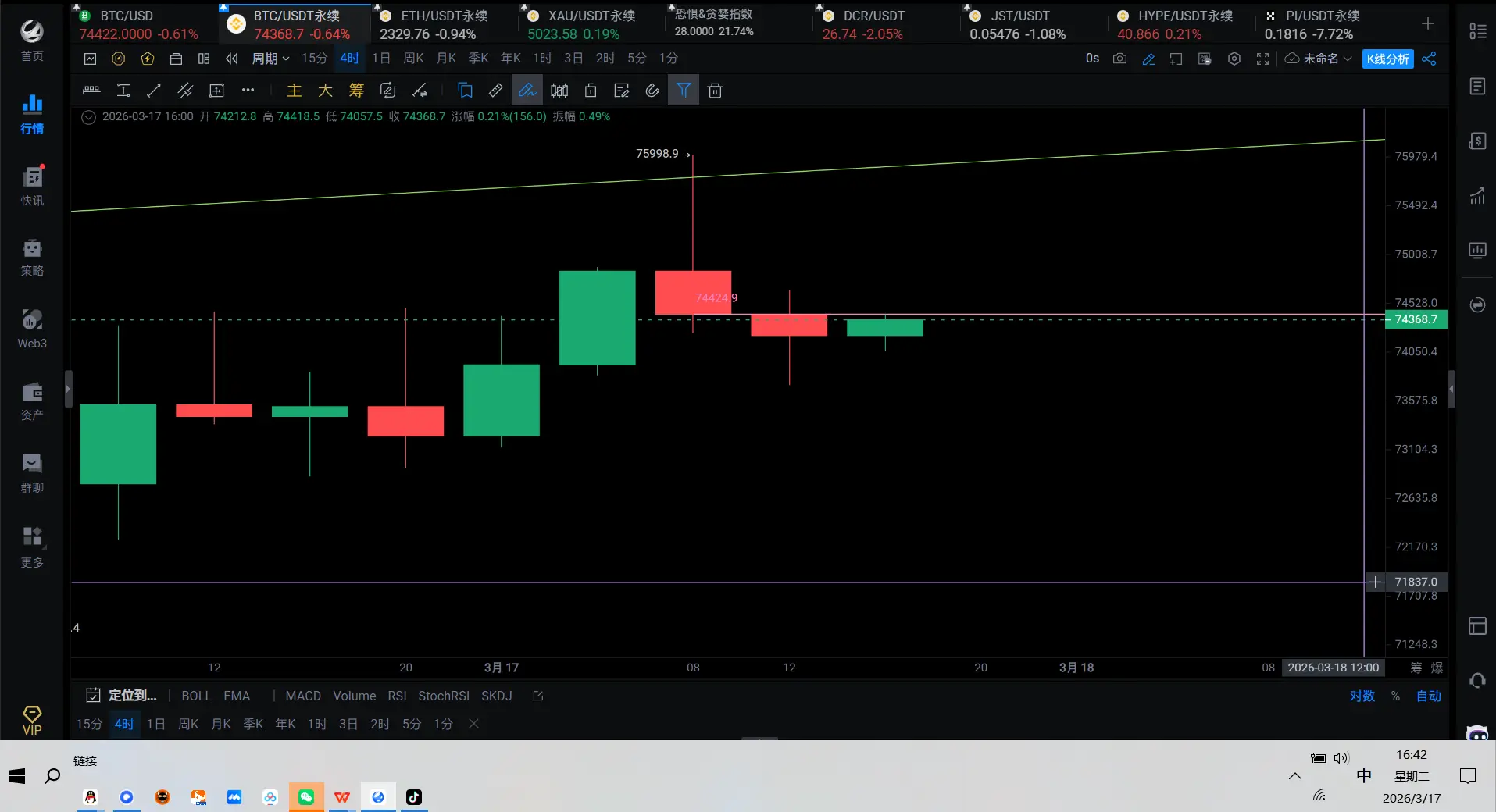The image size is (1496, 812).
Task: Click the note-edit icon beside the magnet
Action: (622, 91)
